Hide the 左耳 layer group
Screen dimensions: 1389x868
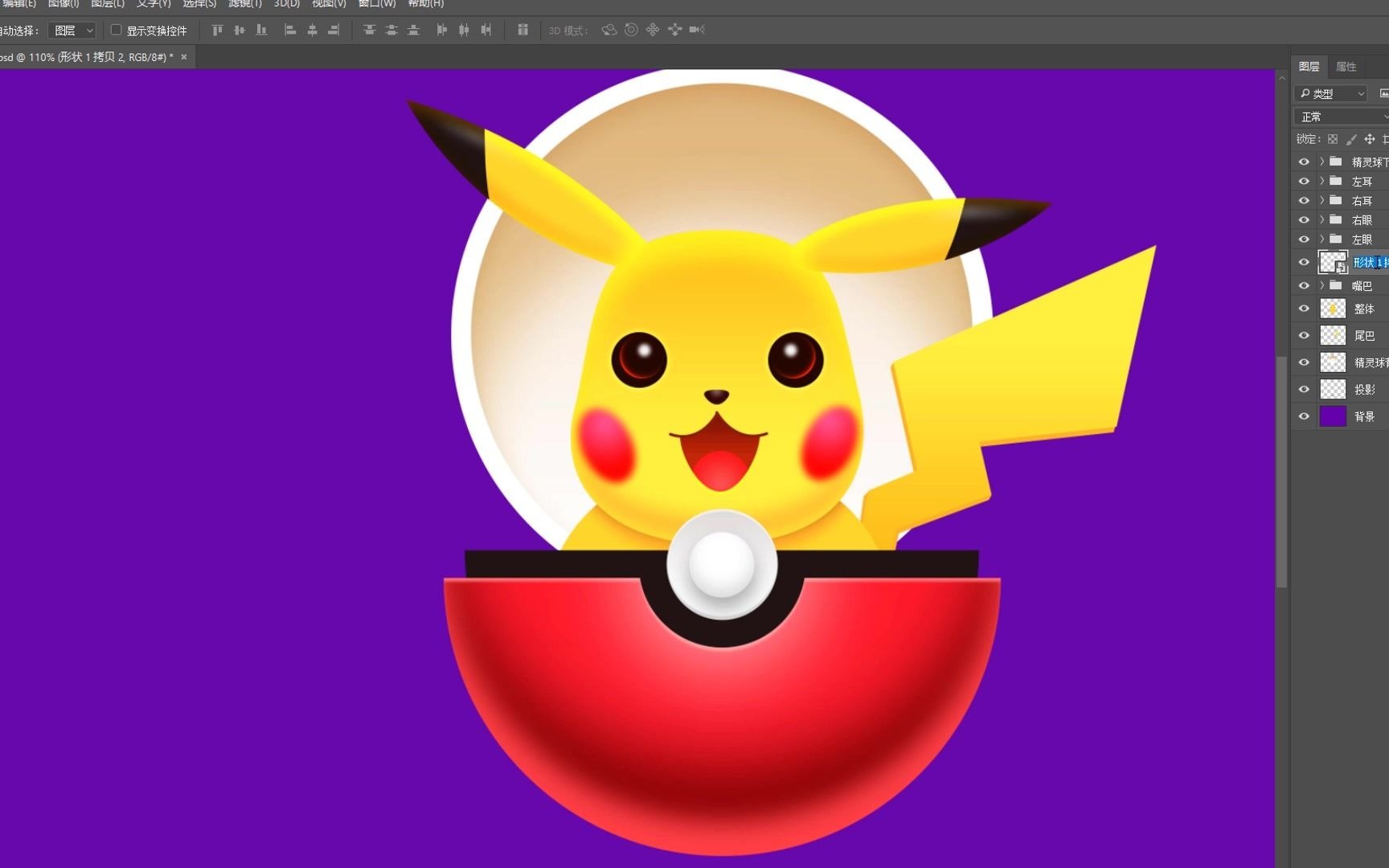coord(1304,182)
